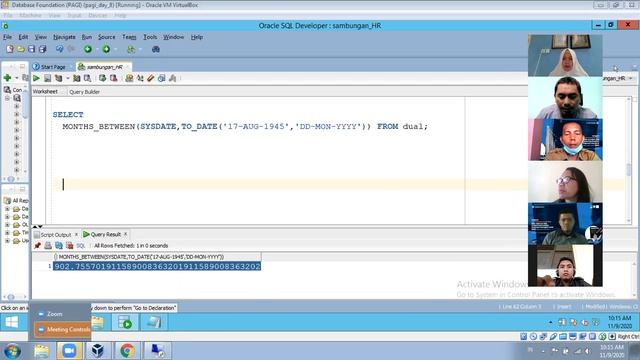
Task: Click the SELECT keyword in the editor
Action: 68,115
